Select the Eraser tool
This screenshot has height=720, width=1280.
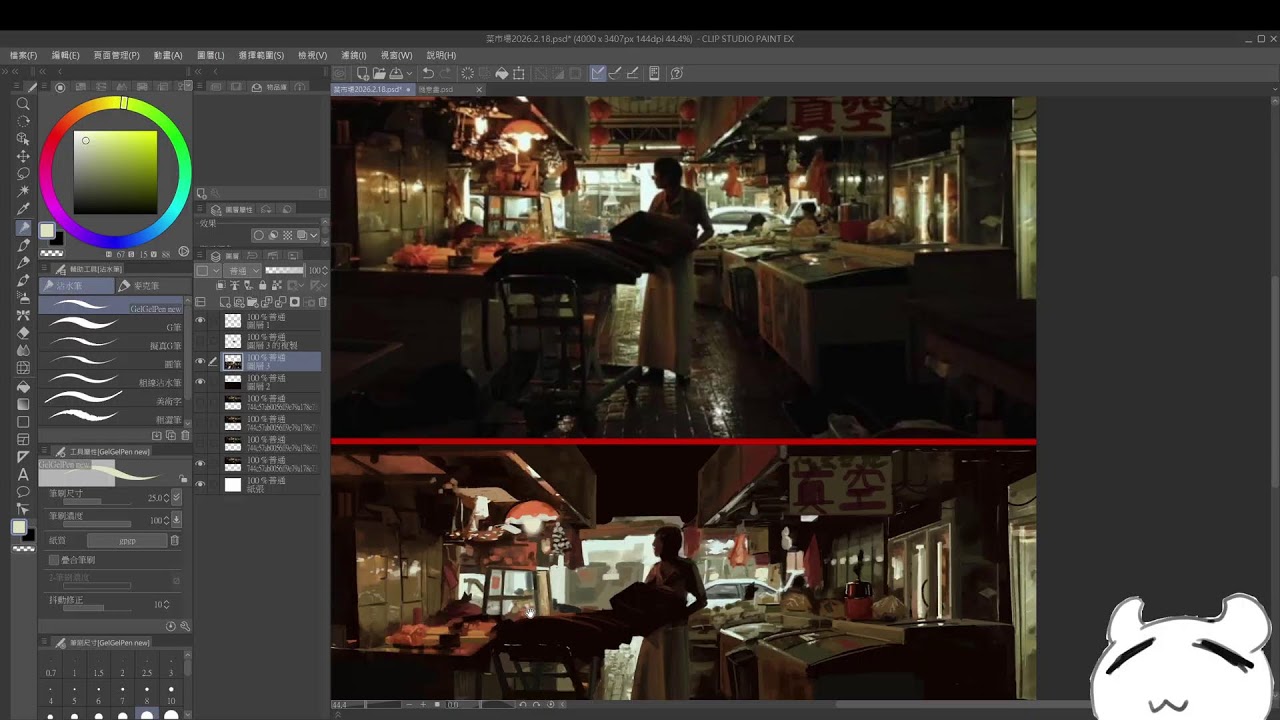(23, 333)
